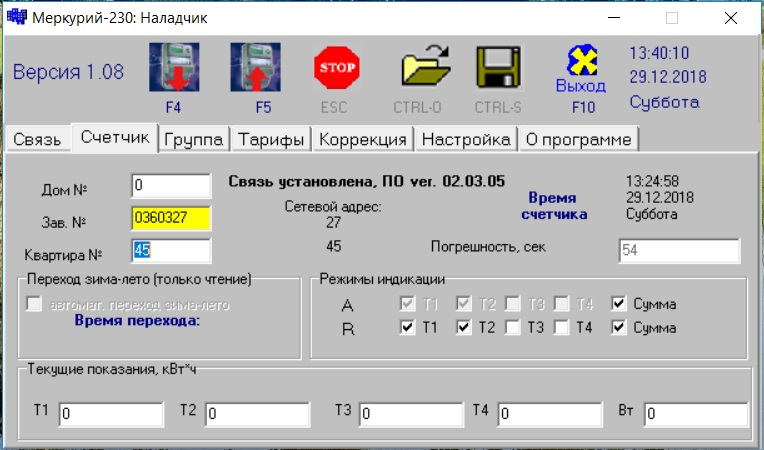764x450 pixels.
Task: Click the Квартира № input field
Action: (x=171, y=250)
